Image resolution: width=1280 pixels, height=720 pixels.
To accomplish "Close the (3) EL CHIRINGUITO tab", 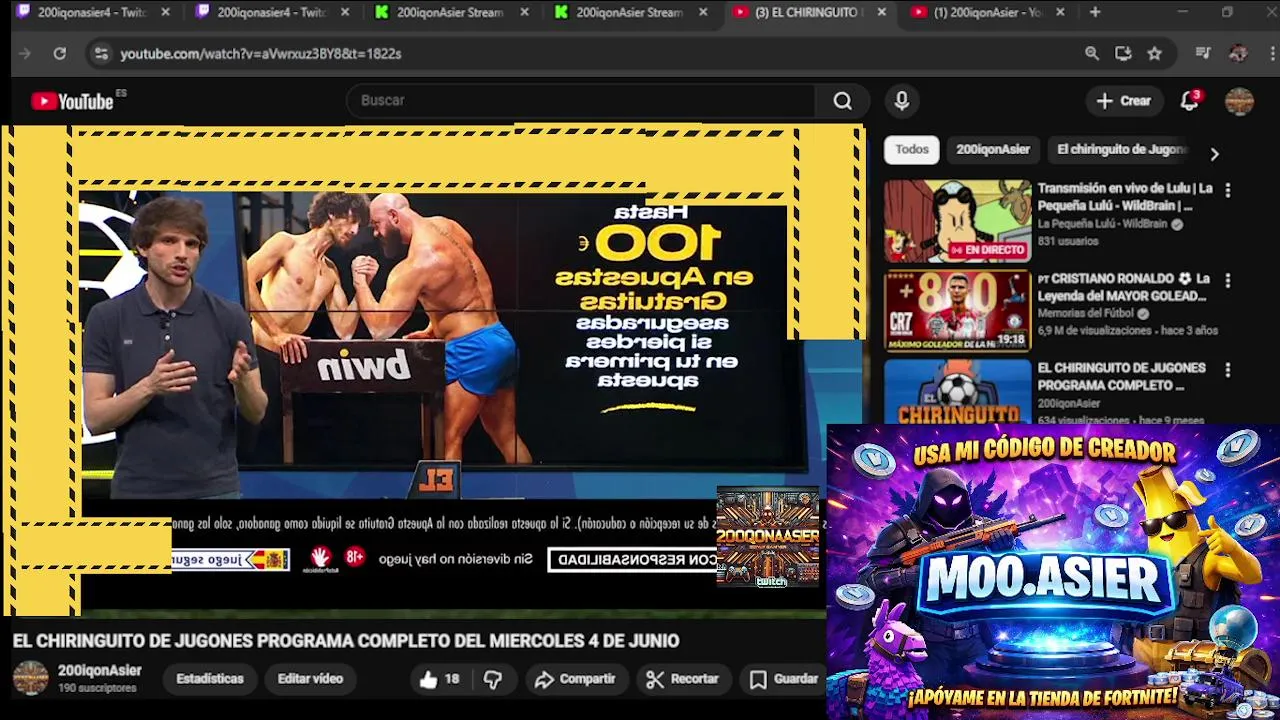I will pyautogui.click(x=881, y=12).
